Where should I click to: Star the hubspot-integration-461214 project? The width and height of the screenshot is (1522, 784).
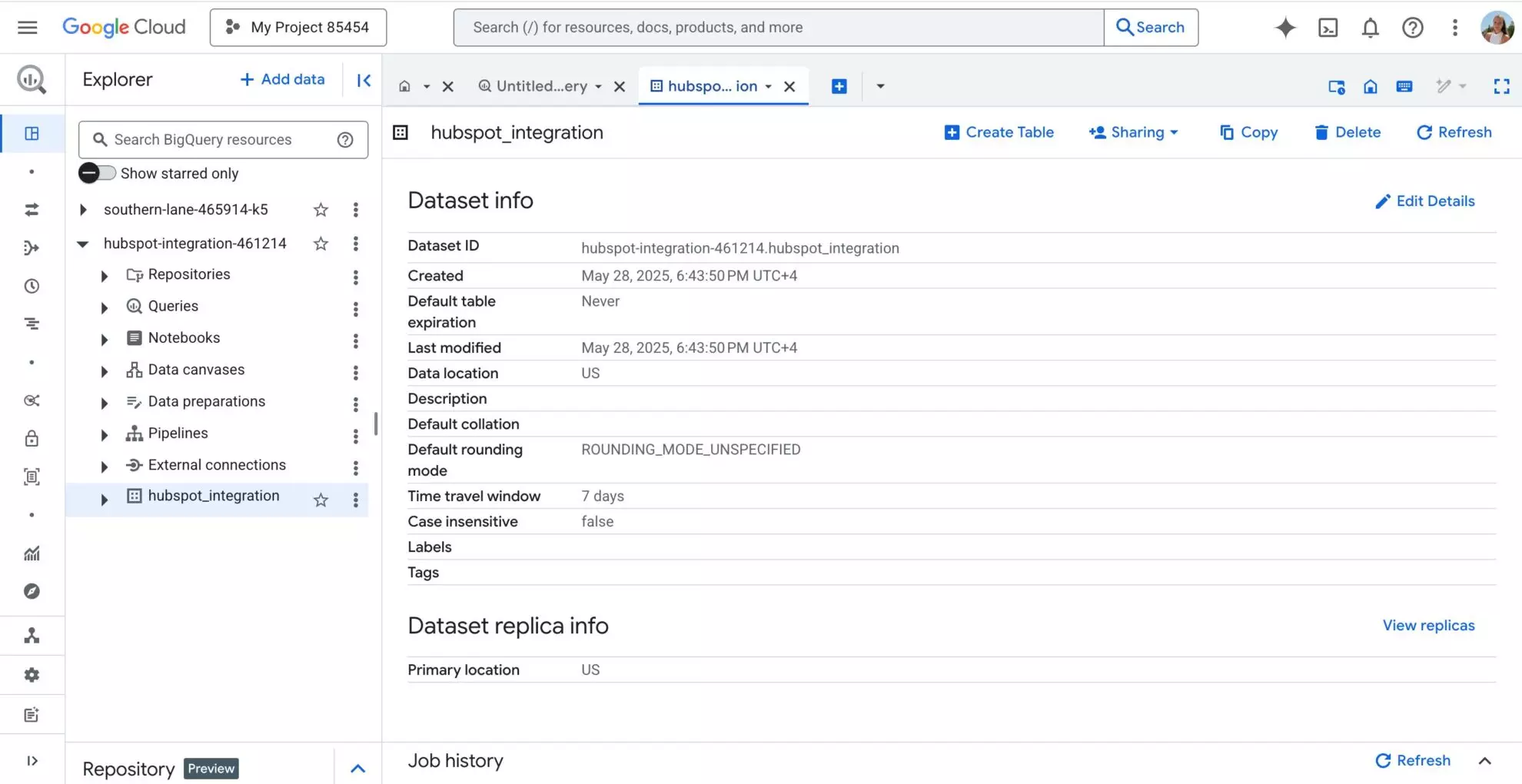321,244
